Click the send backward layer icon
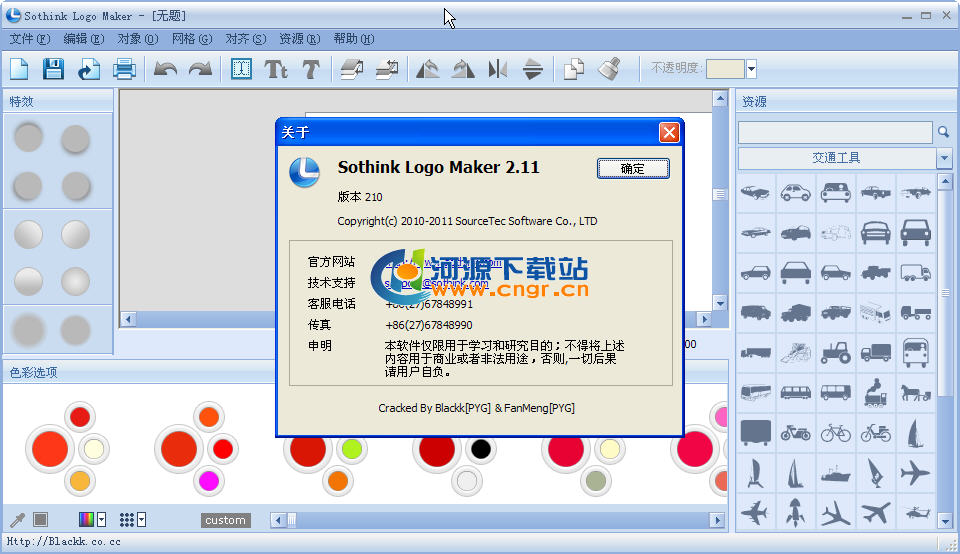Screen dimensions: 960x554 pyautogui.click(x=387, y=69)
